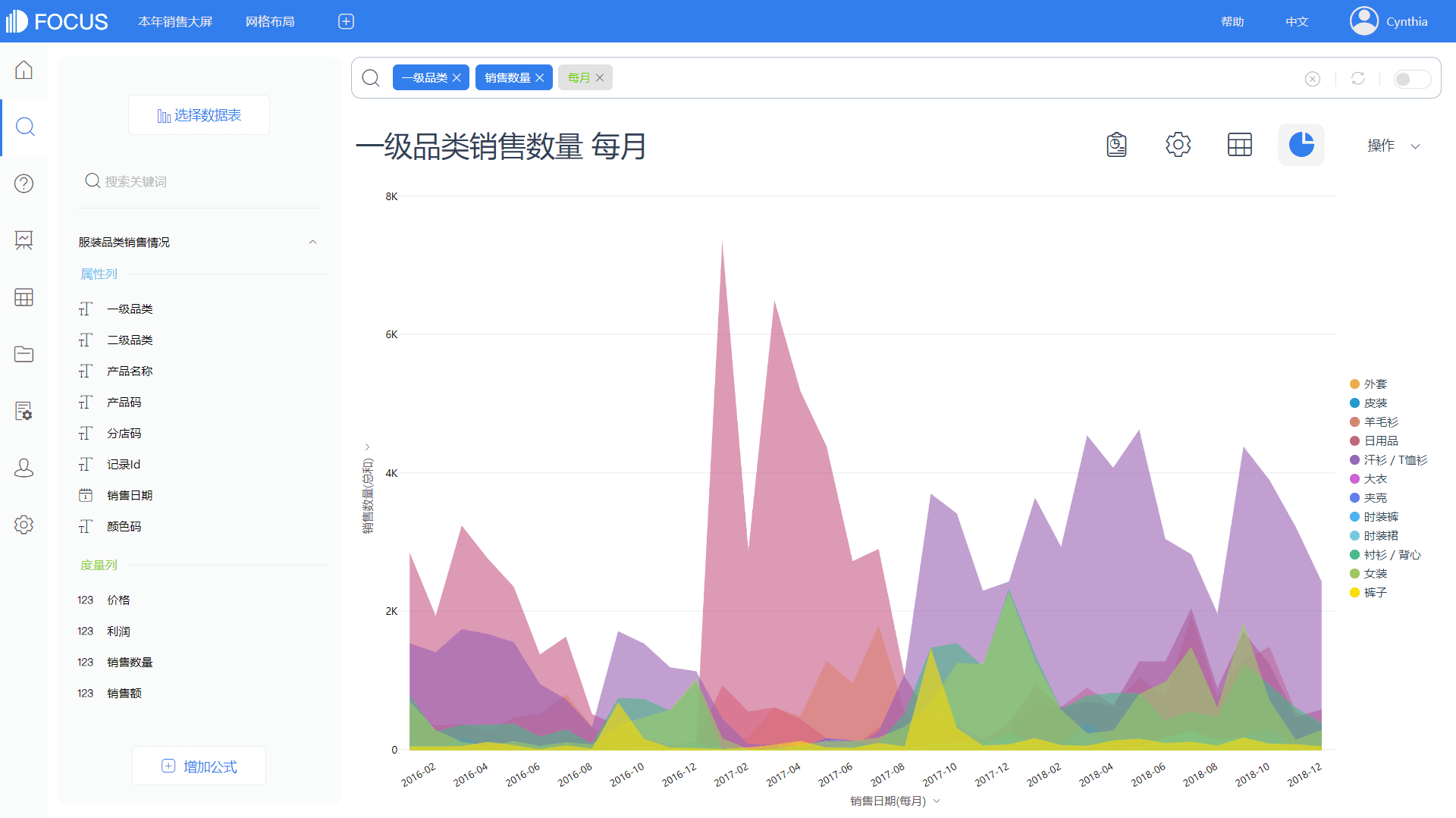Image resolution: width=1456 pixels, height=818 pixels.
Task: Select the 分店码 column
Action: click(x=124, y=433)
